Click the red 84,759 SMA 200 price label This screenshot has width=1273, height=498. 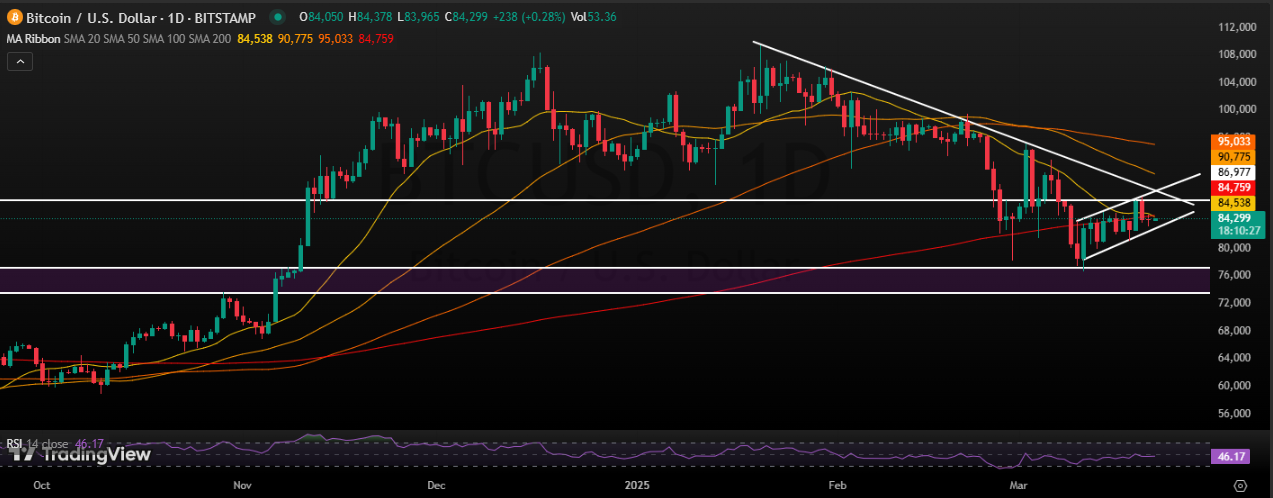pos(1233,187)
